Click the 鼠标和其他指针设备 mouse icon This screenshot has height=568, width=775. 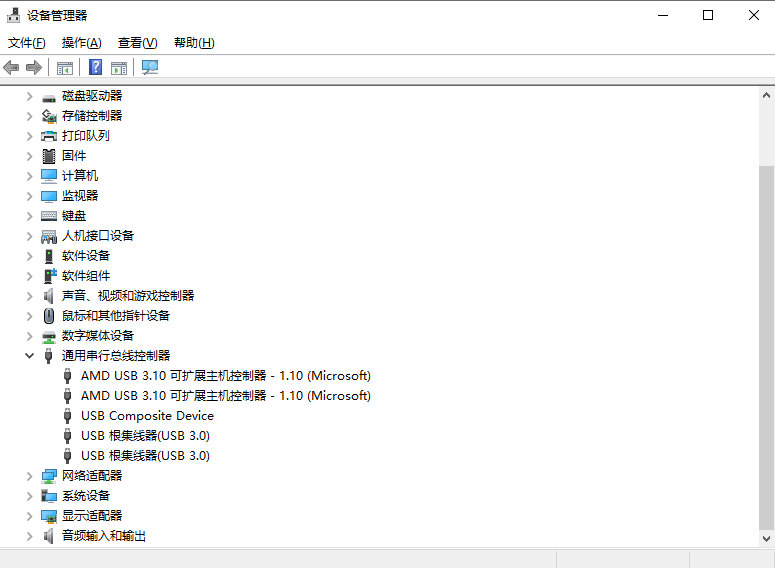coord(49,316)
